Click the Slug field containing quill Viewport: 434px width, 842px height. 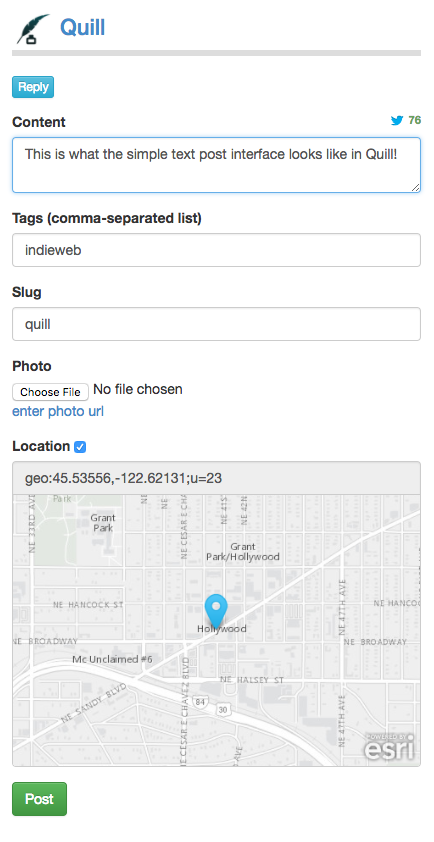pyautogui.click(x=216, y=324)
